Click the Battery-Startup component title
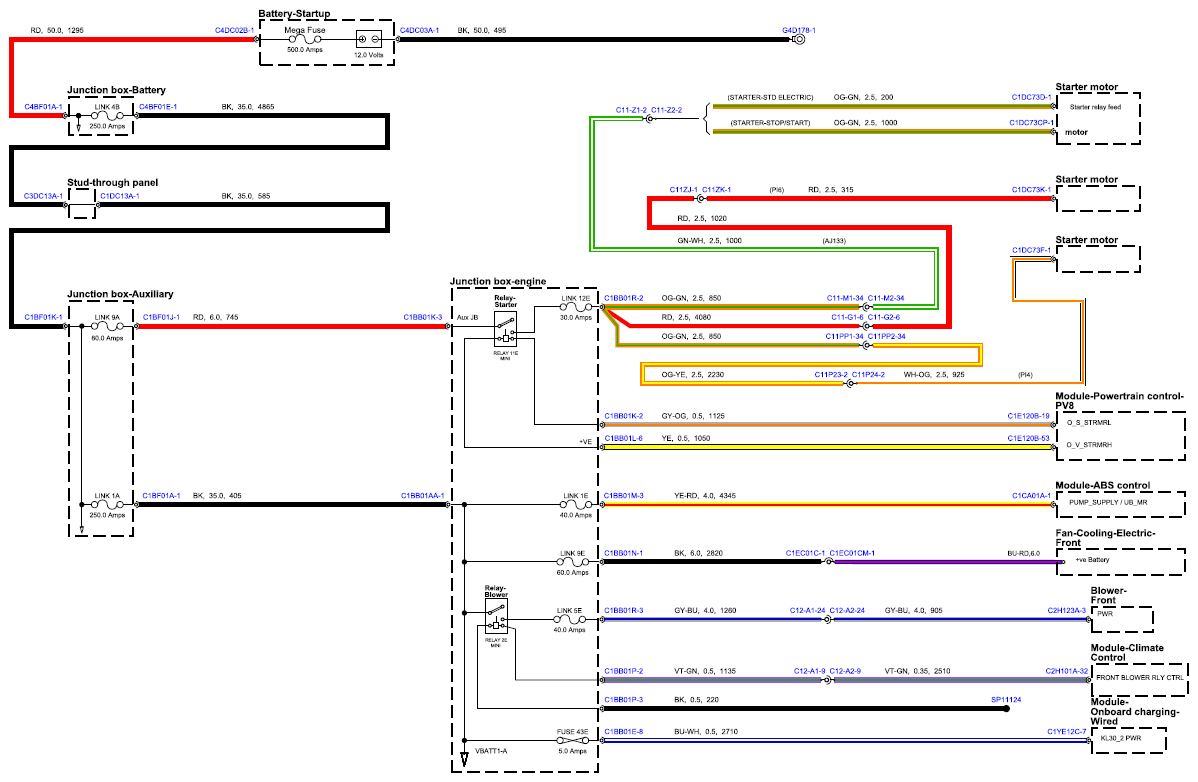The height and width of the screenshot is (782, 1198). point(294,14)
